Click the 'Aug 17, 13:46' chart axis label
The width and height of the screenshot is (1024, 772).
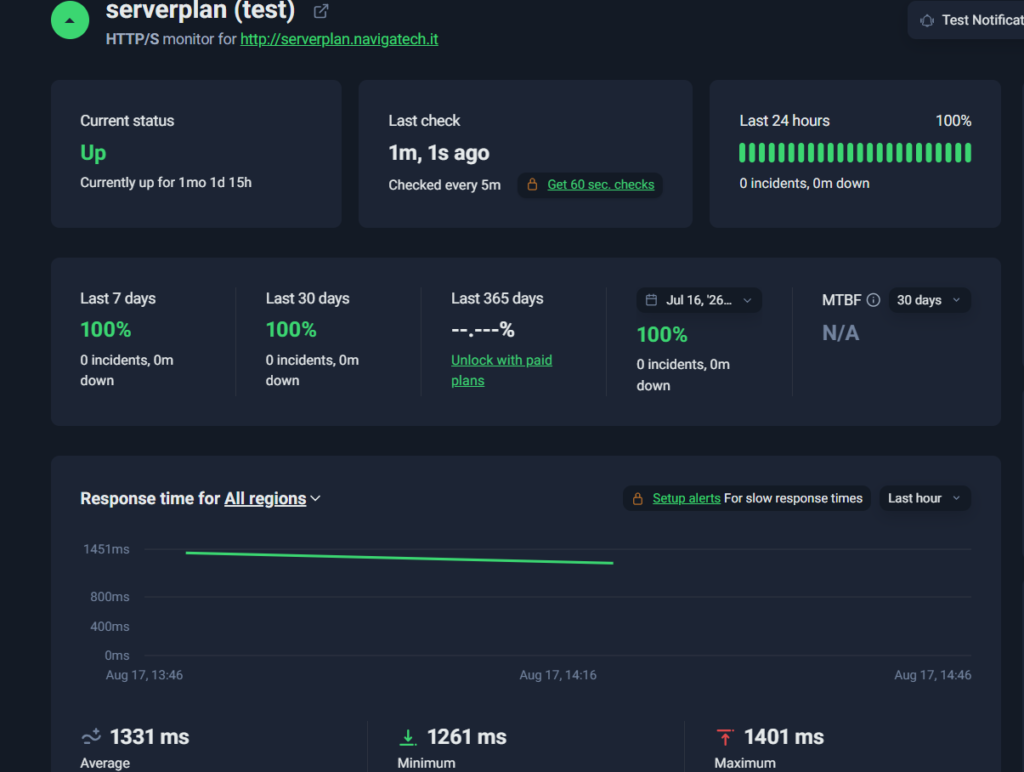click(144, 675)
